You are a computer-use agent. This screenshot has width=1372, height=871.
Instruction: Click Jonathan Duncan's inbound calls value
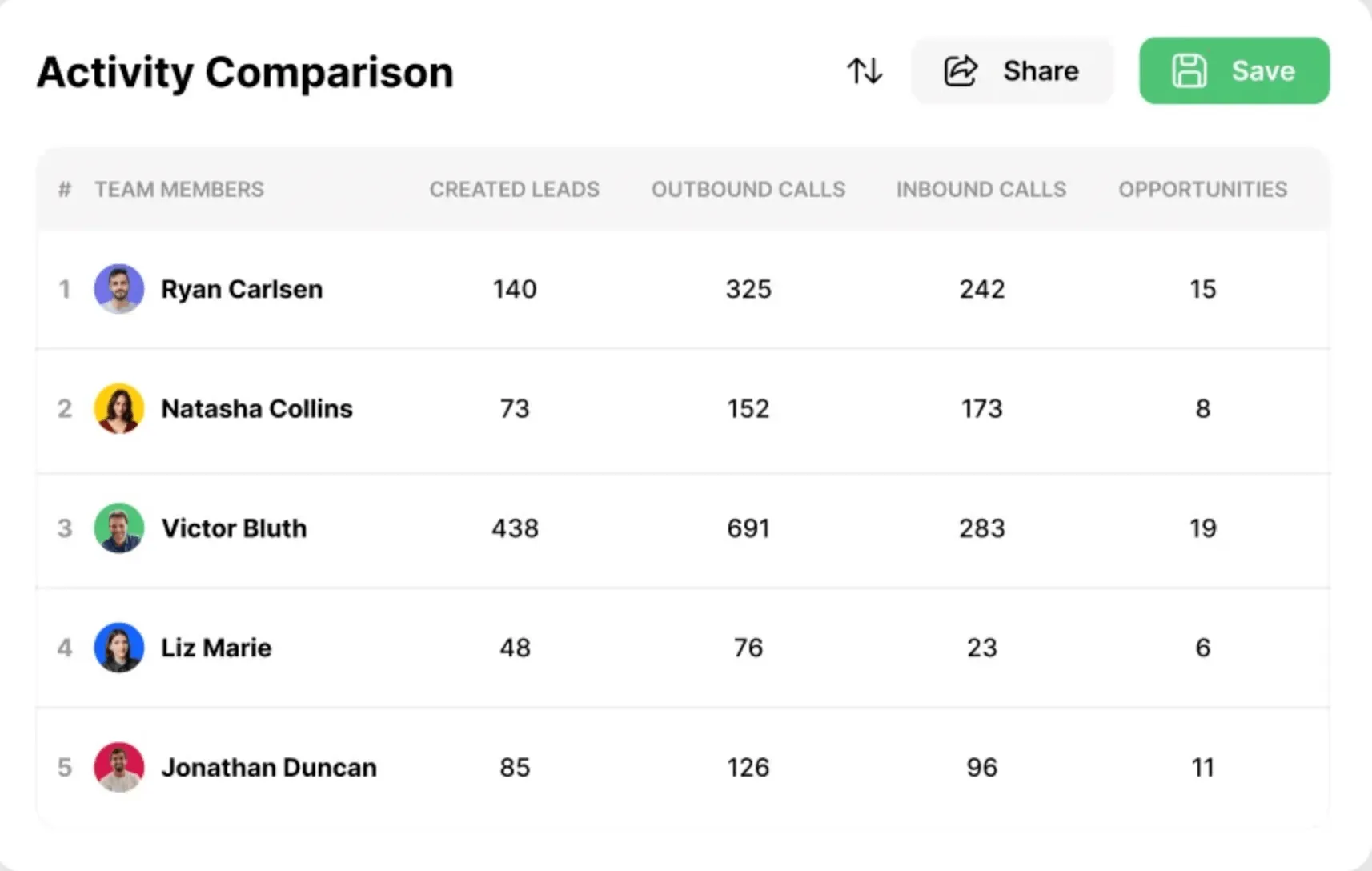981,767
